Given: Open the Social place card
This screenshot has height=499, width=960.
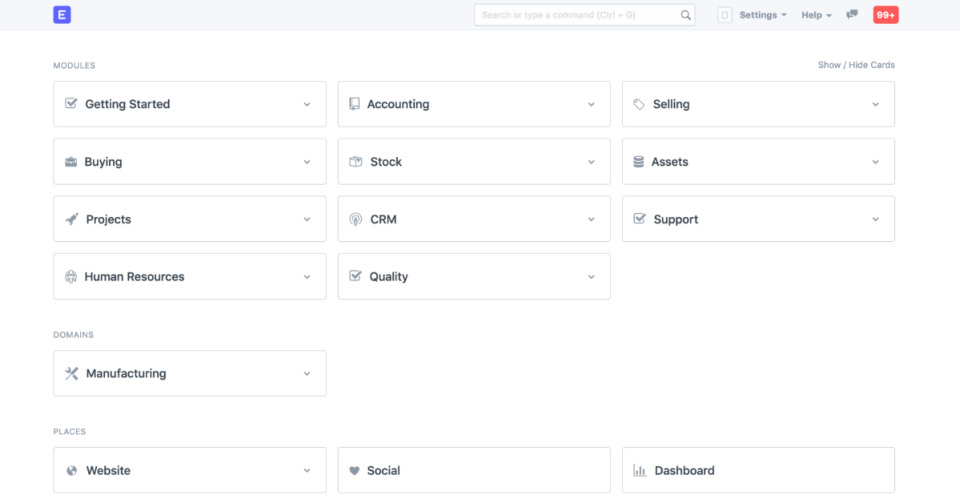Looking at the screenshot, I should (x=474, y=470).
